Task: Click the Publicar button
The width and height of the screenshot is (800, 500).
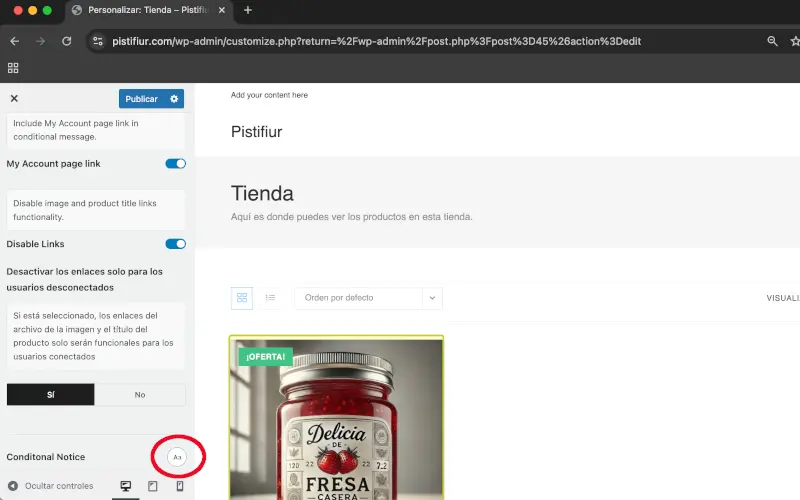Action: click(142, 98)
